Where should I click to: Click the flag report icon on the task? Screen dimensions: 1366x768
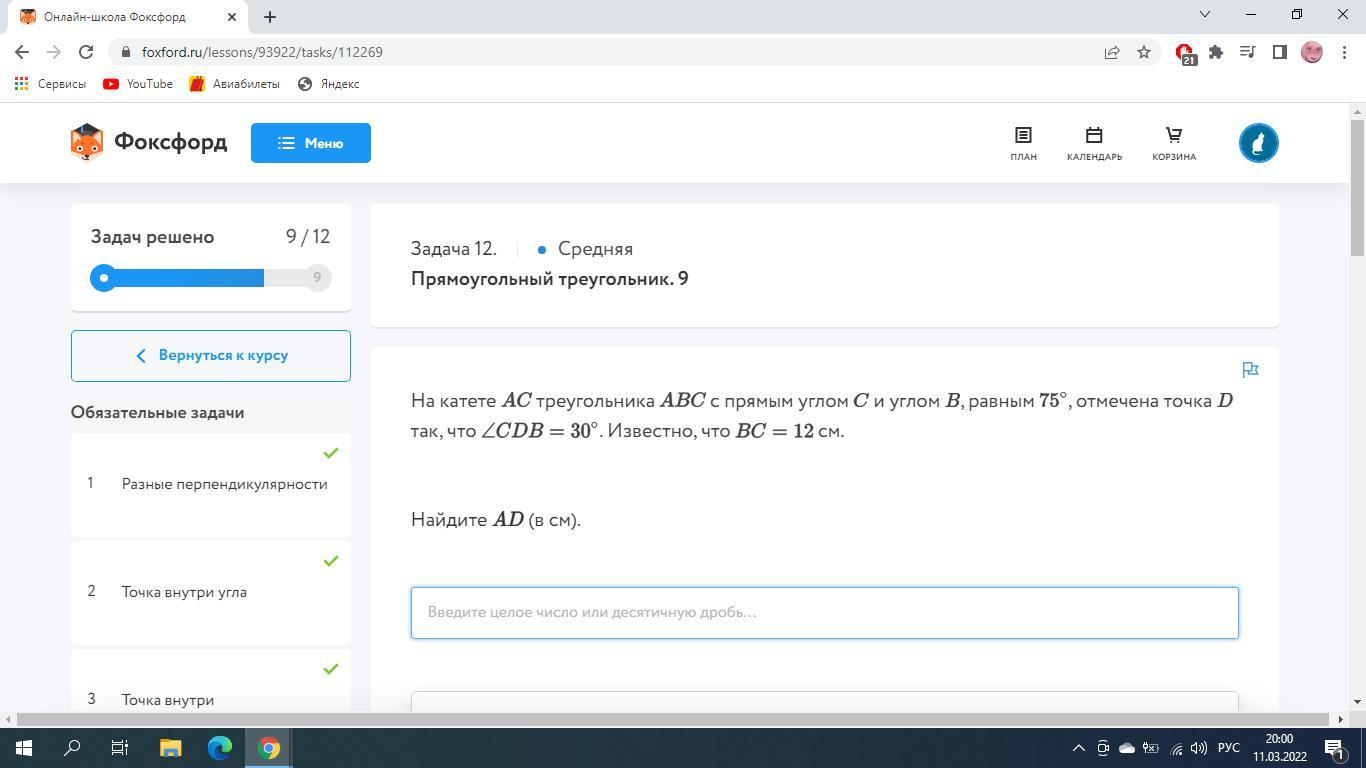(1250, 370)
